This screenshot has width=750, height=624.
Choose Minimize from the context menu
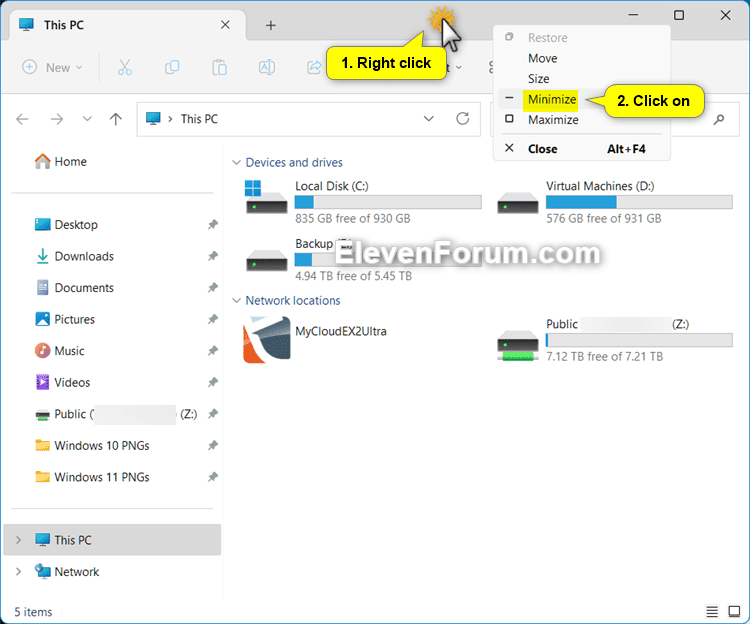point(552,99)
